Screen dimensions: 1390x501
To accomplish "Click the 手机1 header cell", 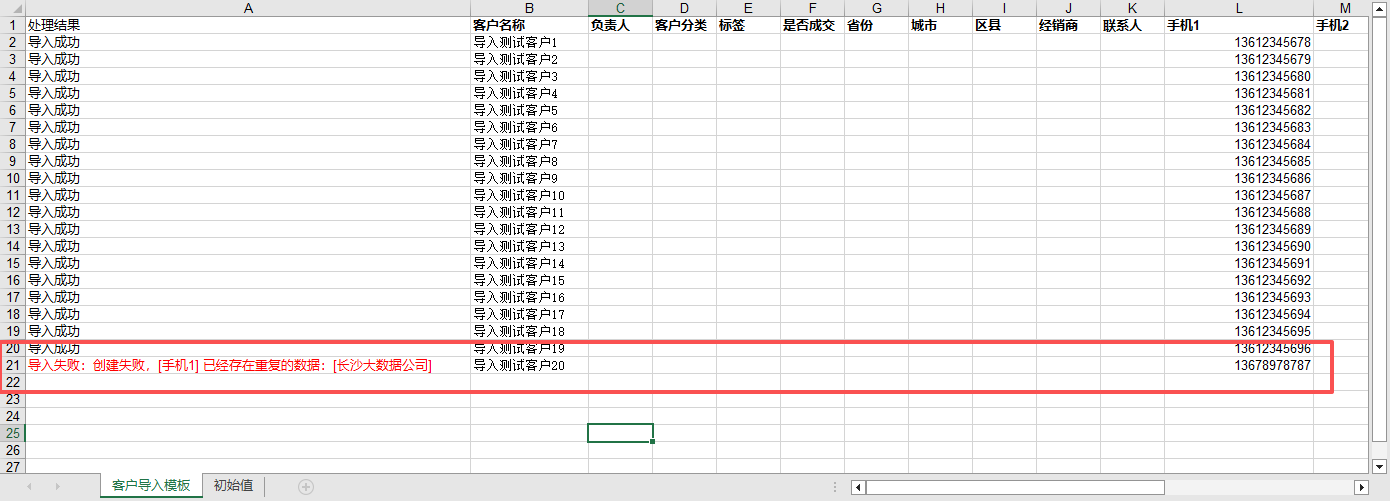I will pos(1238,25).
